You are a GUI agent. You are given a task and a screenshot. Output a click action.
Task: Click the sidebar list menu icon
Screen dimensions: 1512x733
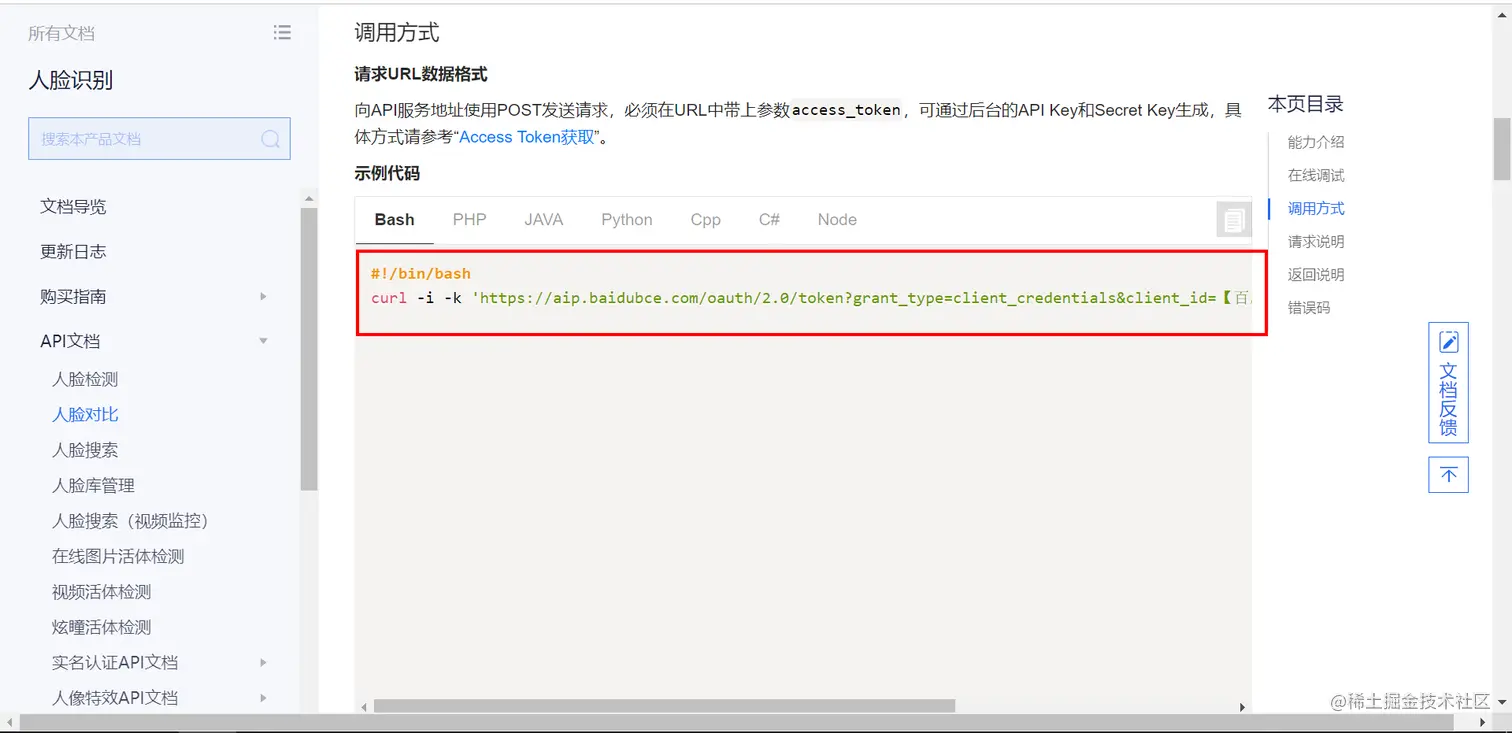[x=282, y=33]
